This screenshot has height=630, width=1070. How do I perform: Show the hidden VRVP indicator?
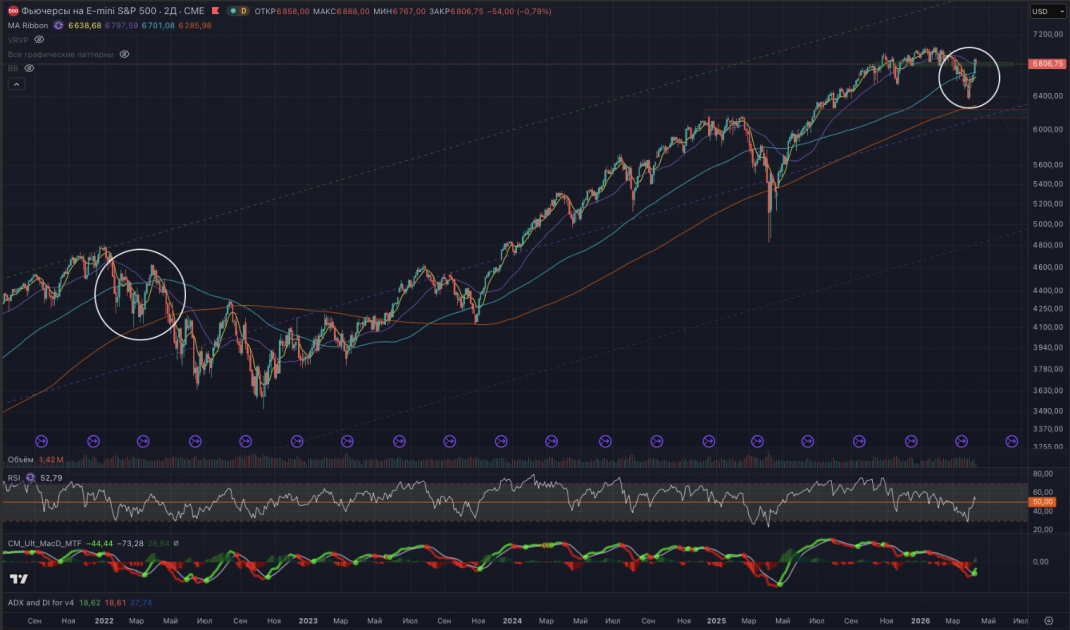point(39,40)
